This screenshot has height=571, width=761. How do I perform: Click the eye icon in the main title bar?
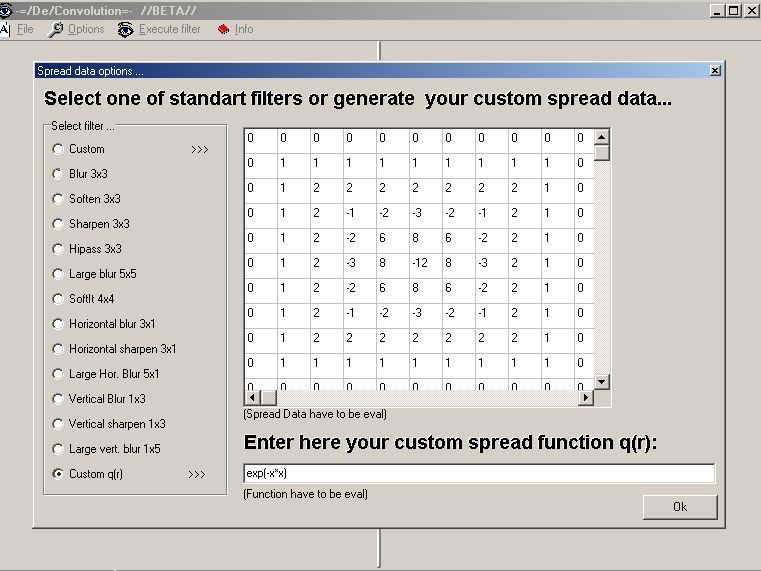tap(6, 9)
